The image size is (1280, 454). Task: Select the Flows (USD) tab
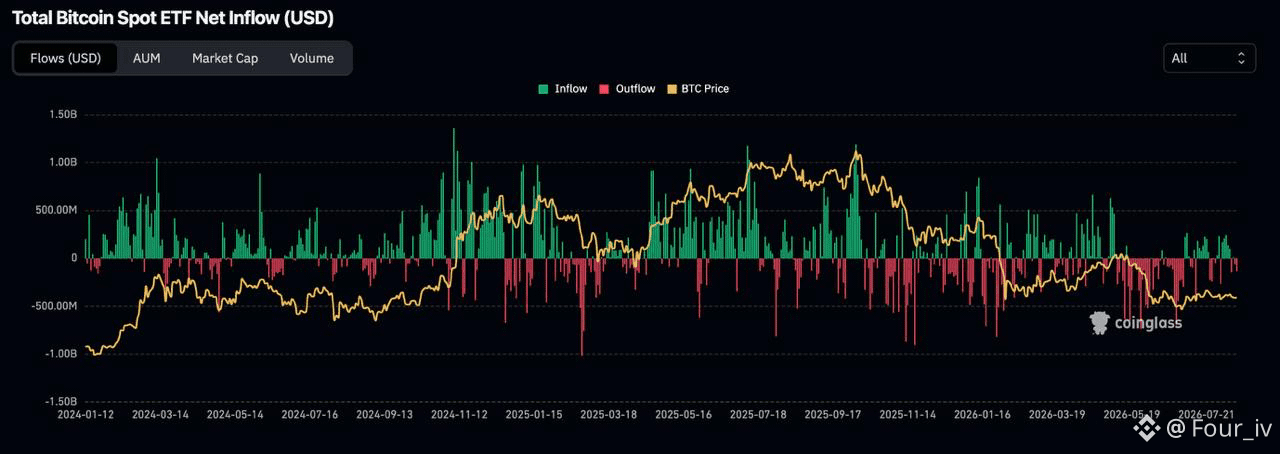[66, 58]
